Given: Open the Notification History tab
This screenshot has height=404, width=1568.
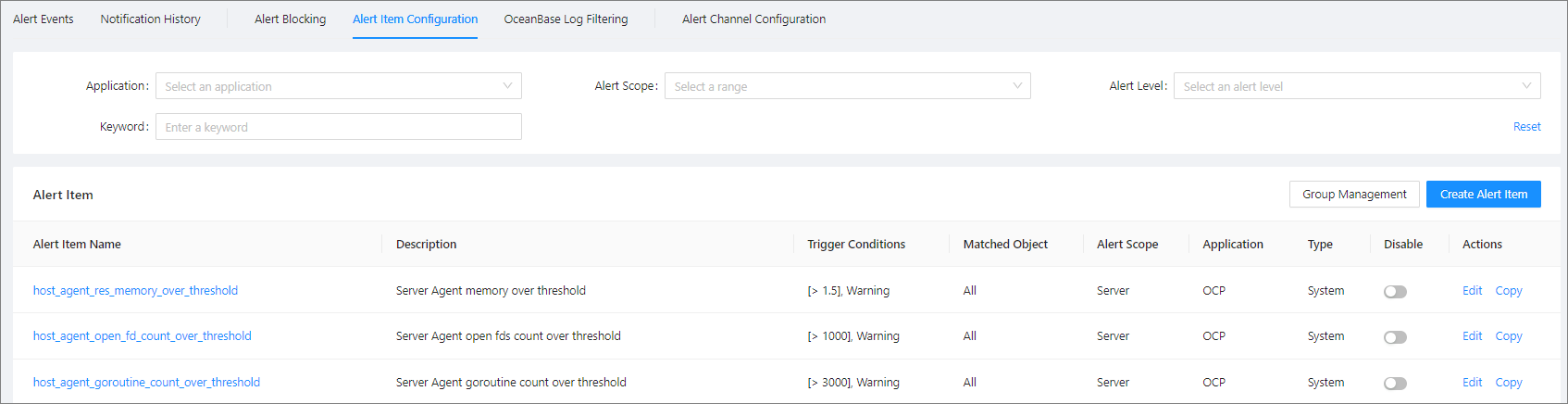Looking at the screenshot, I should pos(151,19).
